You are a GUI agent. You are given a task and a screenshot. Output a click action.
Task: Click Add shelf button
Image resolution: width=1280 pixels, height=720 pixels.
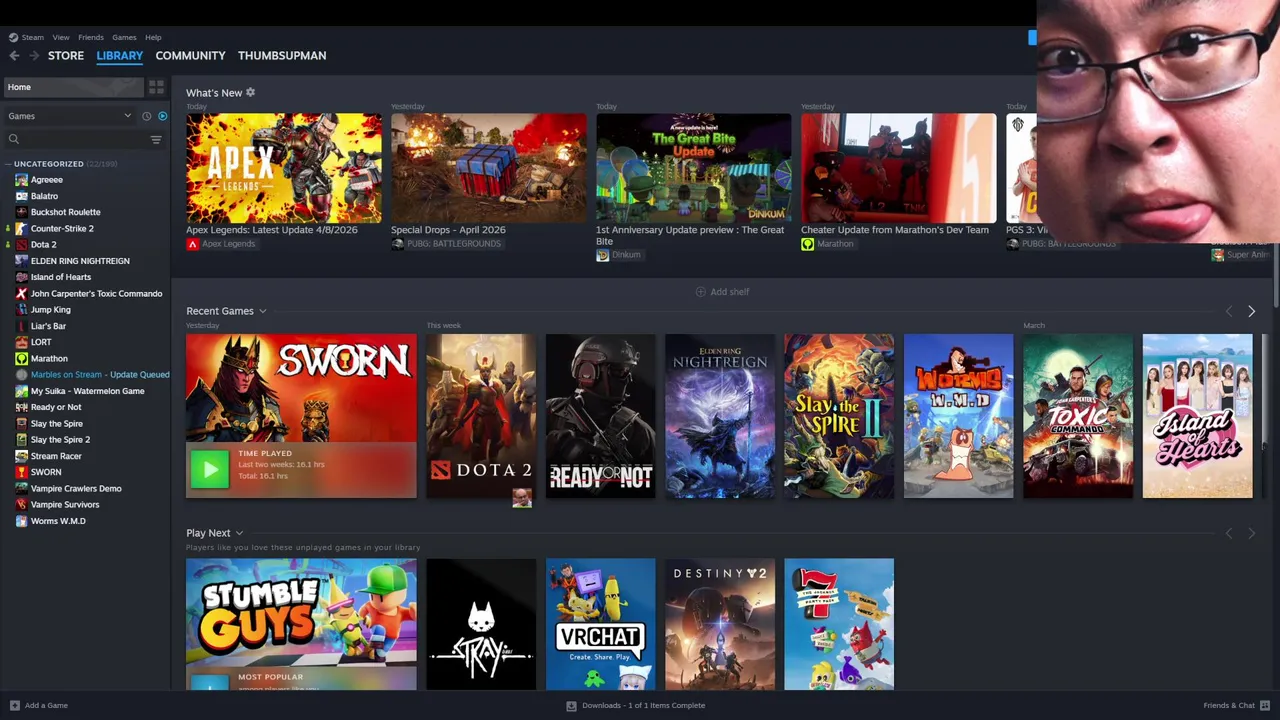[x=722, y=292]
